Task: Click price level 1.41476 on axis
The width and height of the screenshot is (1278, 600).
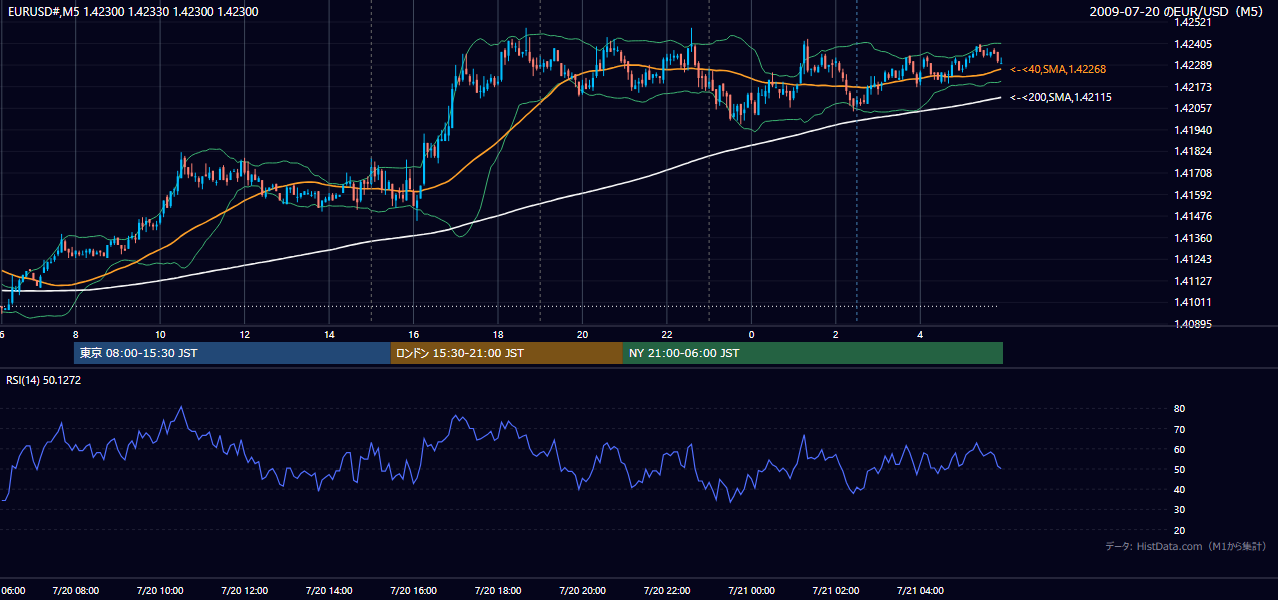Action: click(1193, 216)
